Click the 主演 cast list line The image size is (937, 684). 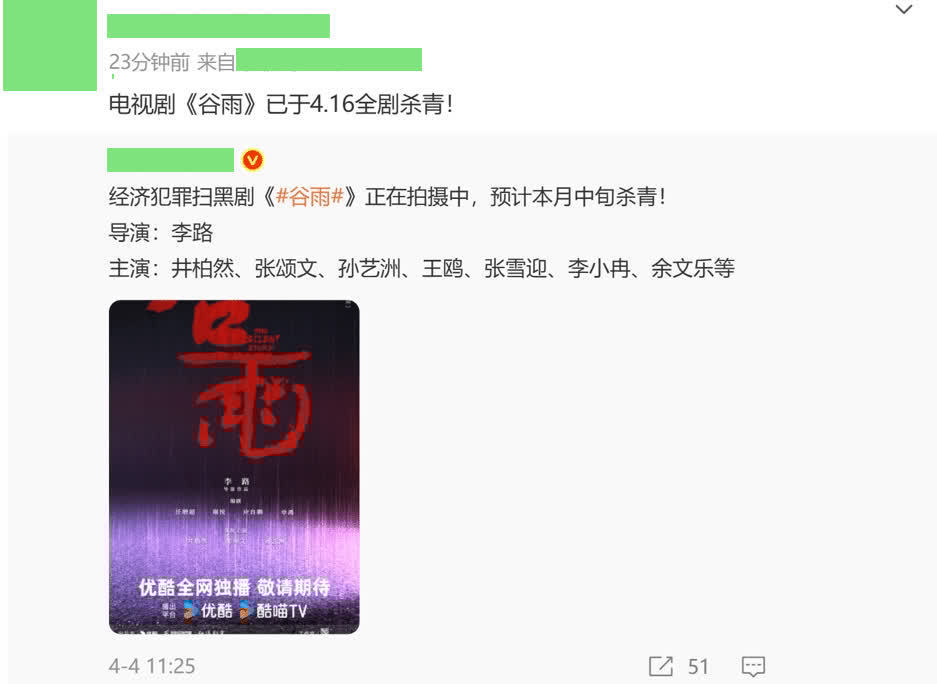click(x=421, y=268)
